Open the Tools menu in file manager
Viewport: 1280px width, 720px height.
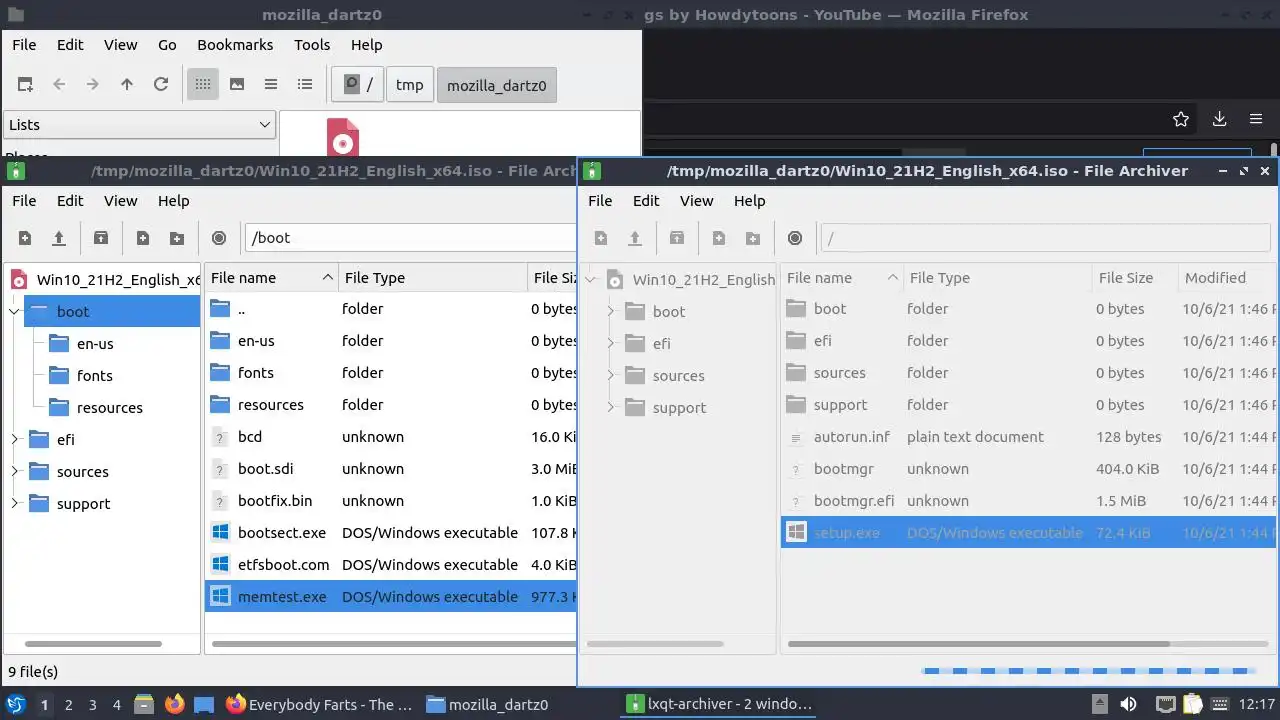pyautogui.click(x=312, y=45)
